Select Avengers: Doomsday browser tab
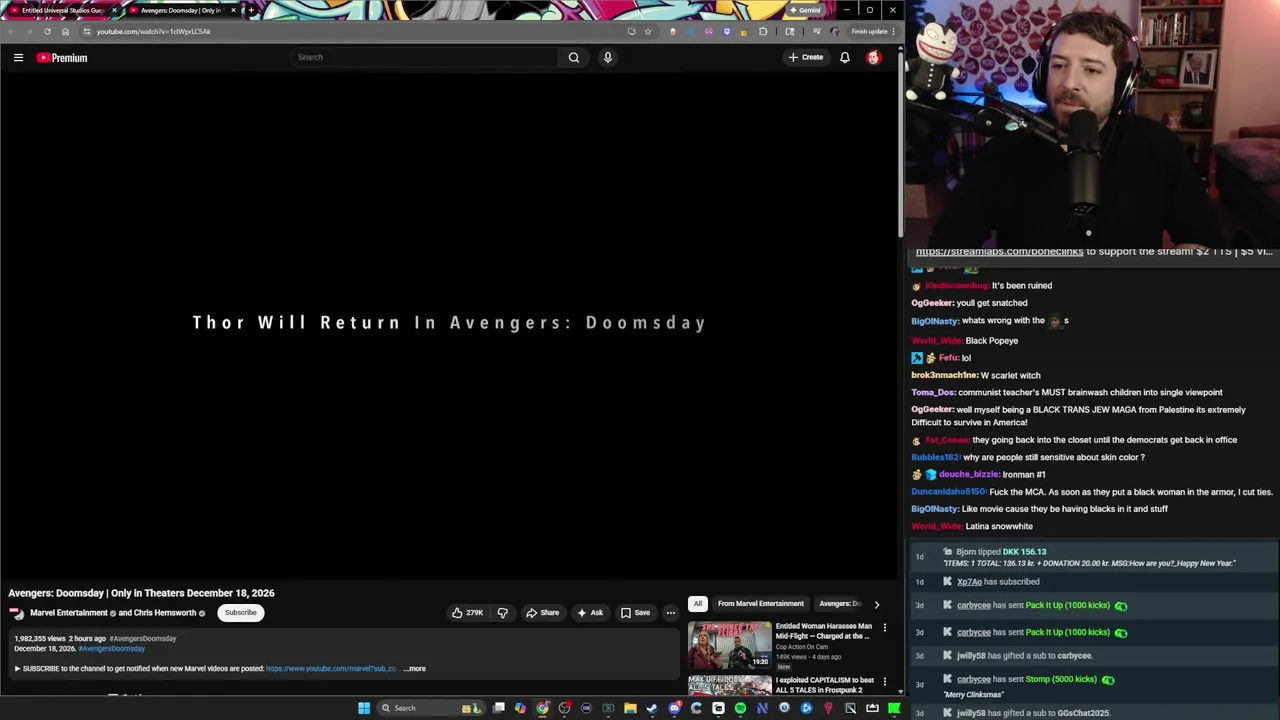The image size is (1280, 720). tap(180, 10)
